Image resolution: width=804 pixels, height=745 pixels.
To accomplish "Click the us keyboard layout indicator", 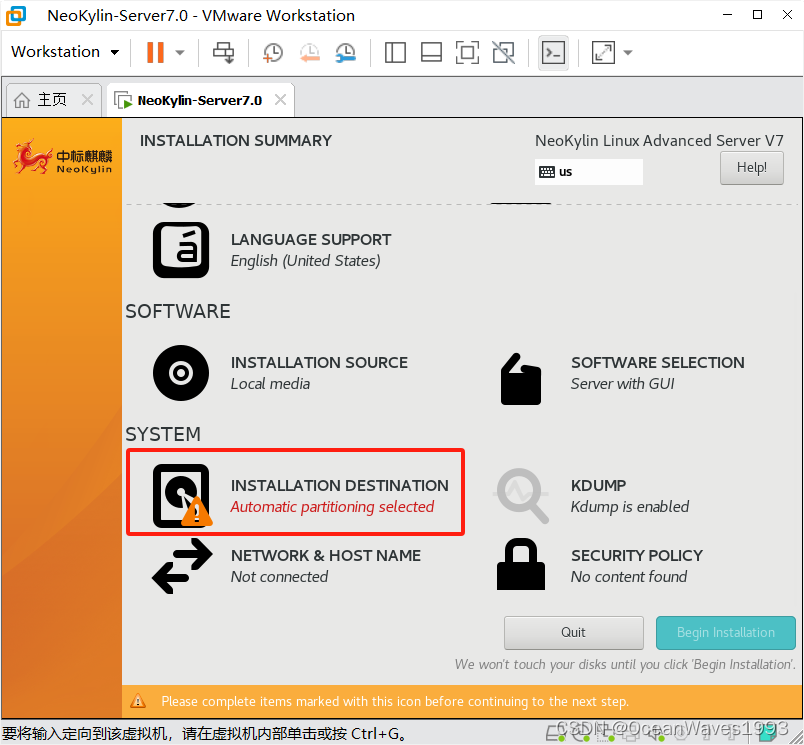I will point(588,172).
